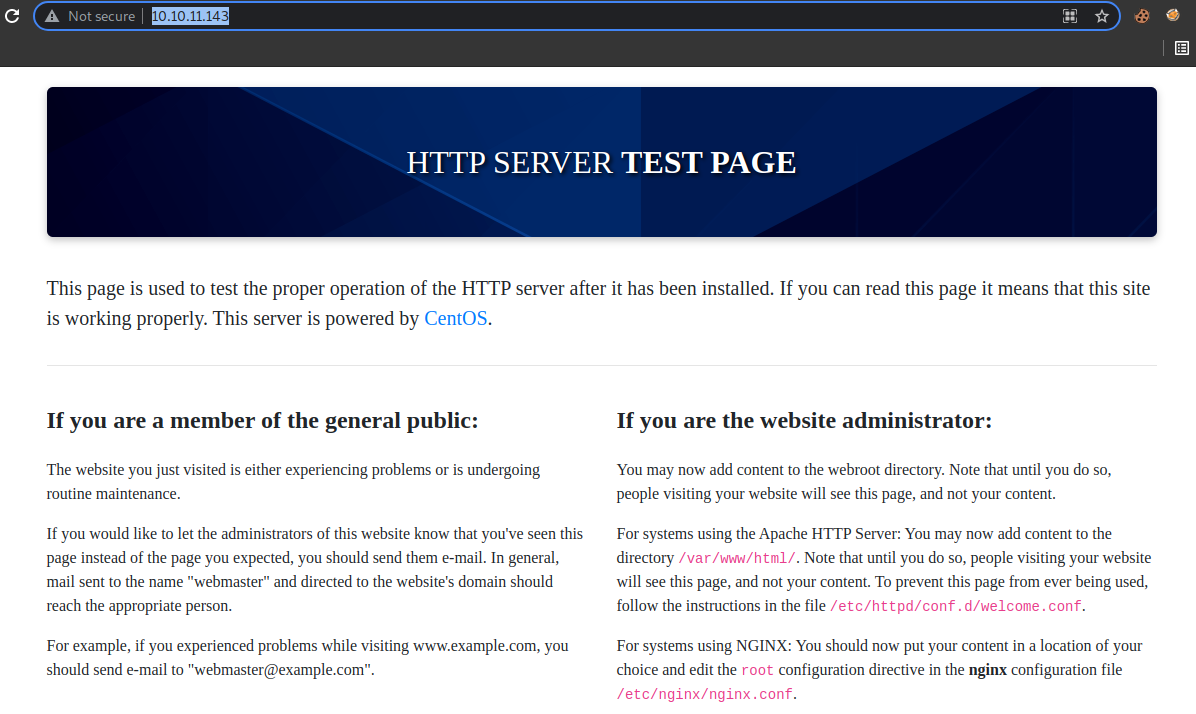
Task: Follow the CentOS link
Action: (456, 319)
